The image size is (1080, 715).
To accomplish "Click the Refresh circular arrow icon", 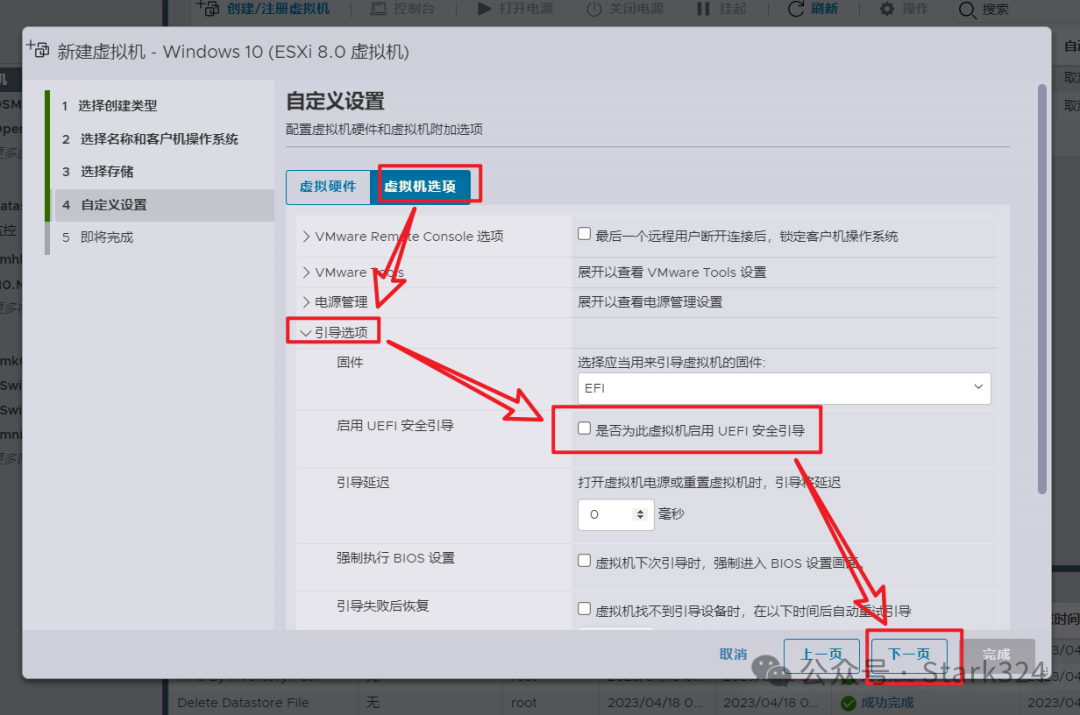I will [x=796, y=9].
